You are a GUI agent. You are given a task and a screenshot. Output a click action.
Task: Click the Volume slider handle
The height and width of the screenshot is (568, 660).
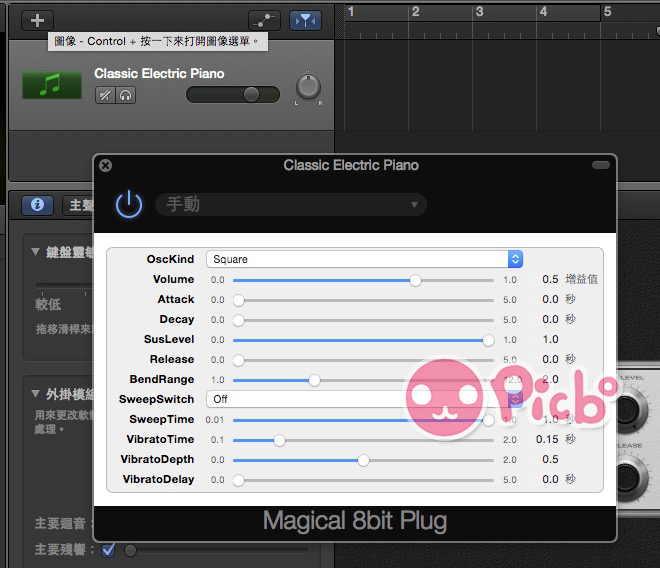[x=415, y=280]
